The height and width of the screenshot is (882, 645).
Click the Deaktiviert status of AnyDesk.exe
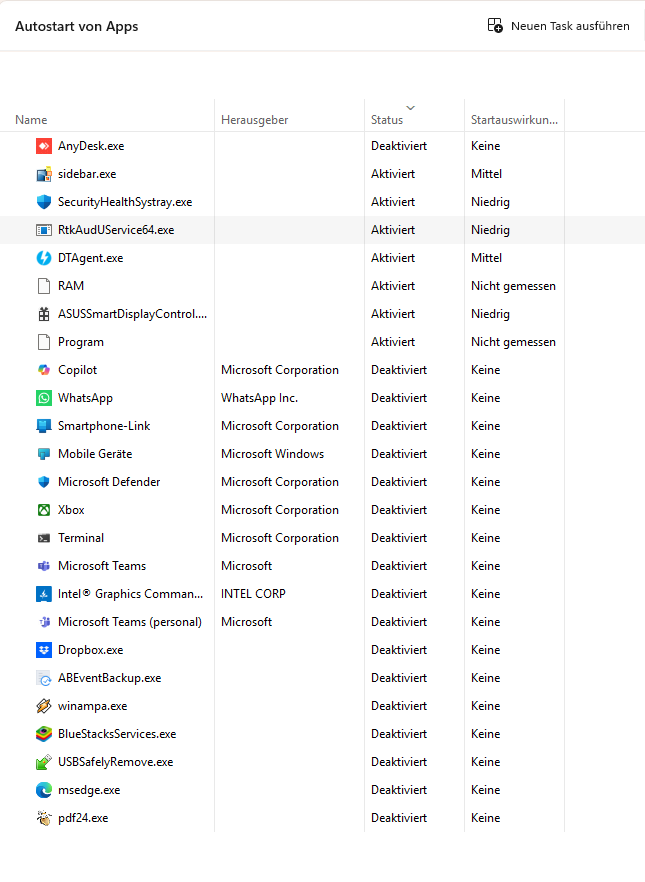tap(399, 146)
